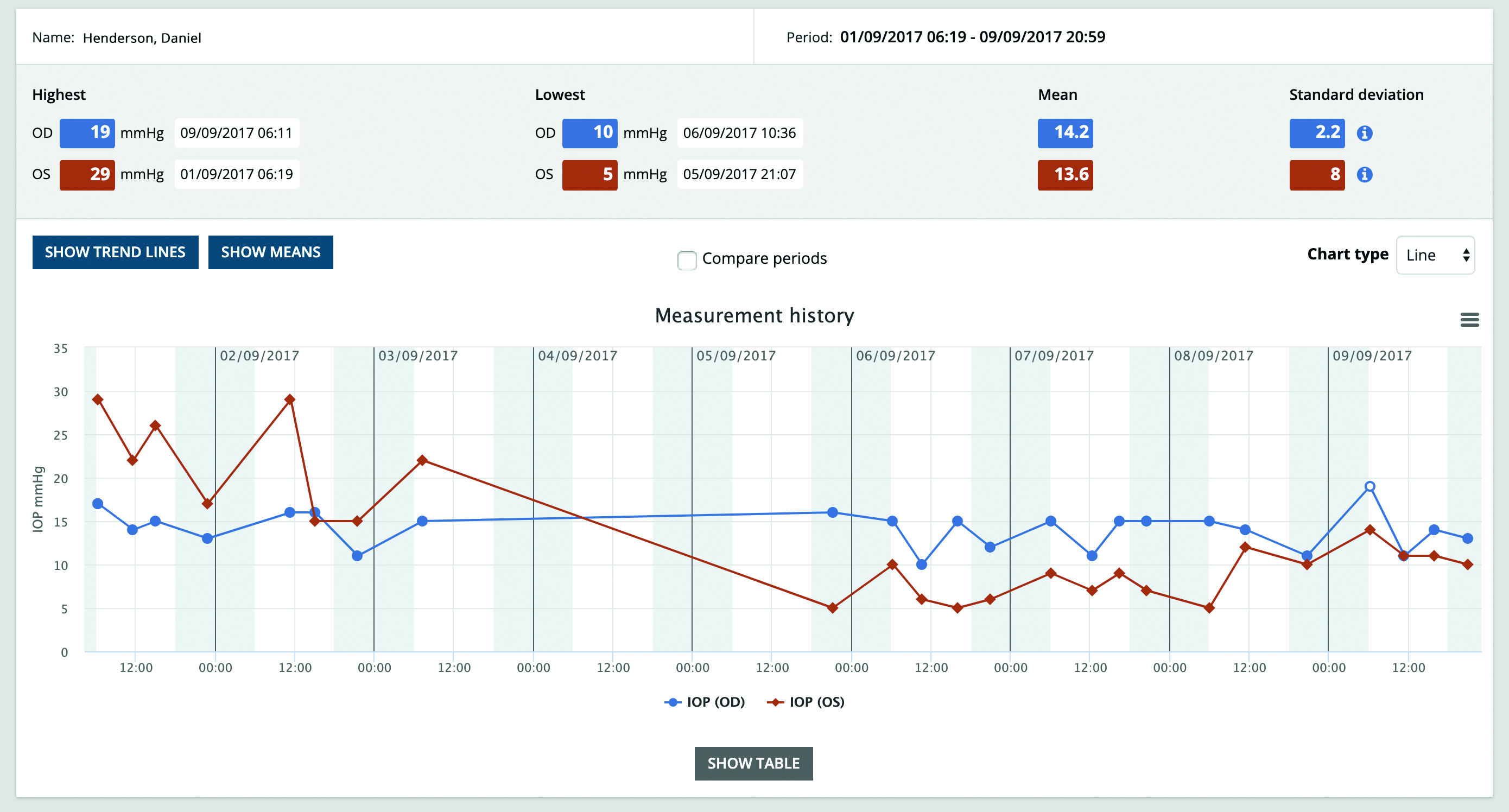
Task: Enable the Compare periods checkbox
Action: [687, 259]
